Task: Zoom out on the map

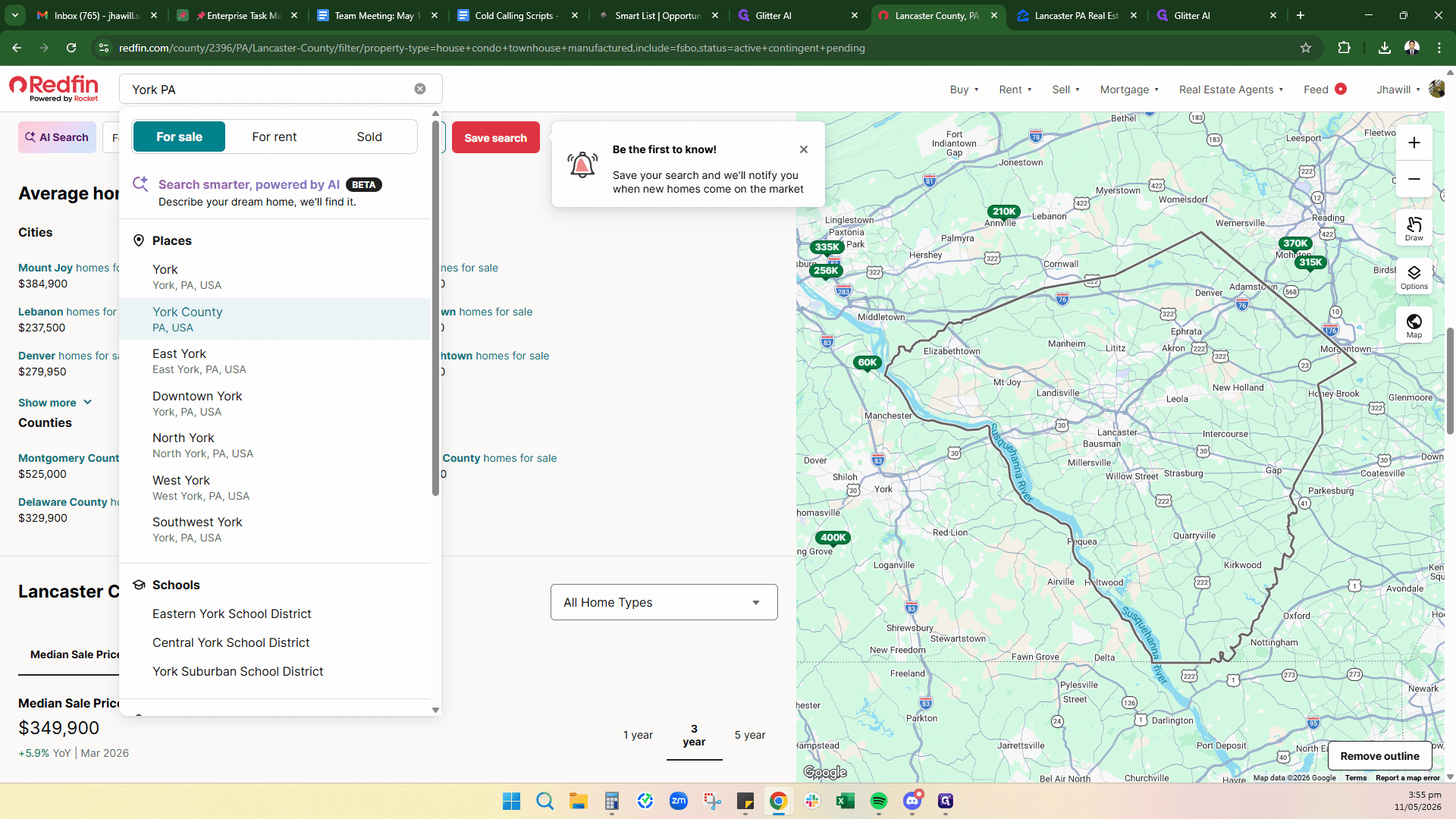Action: coord(1414,180)
